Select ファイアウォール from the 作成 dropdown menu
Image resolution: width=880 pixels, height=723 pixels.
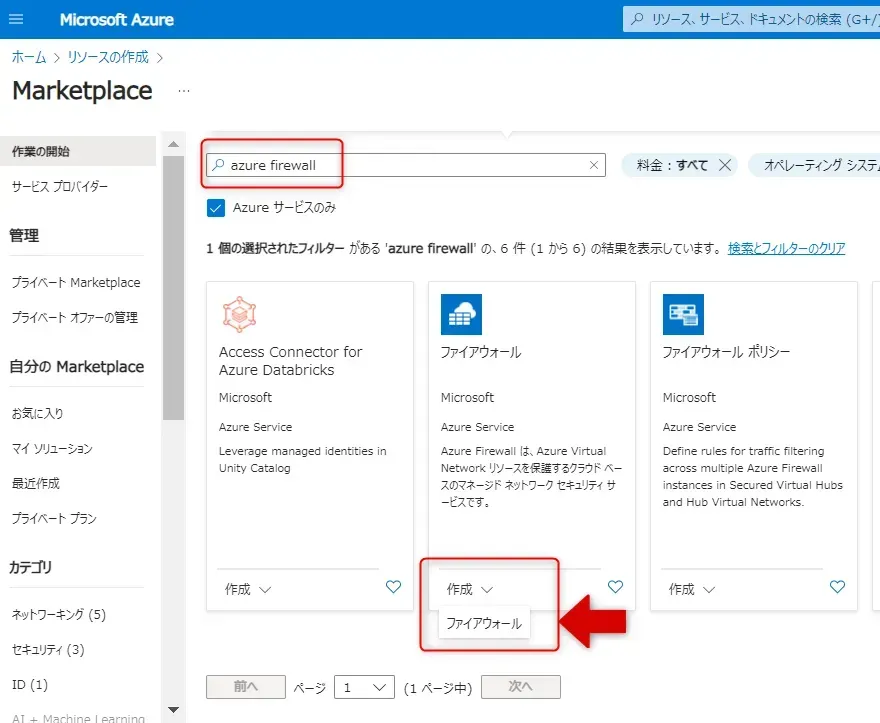[484, 623]
